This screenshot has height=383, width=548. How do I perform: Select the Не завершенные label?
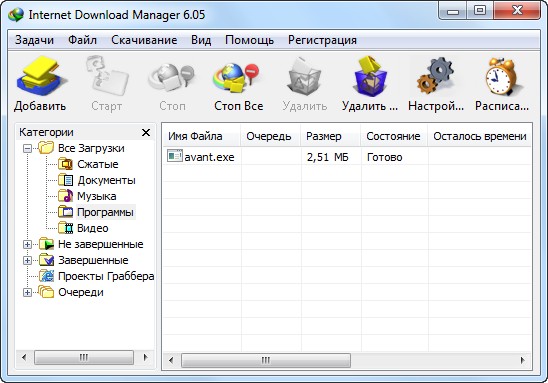point(101,244)
